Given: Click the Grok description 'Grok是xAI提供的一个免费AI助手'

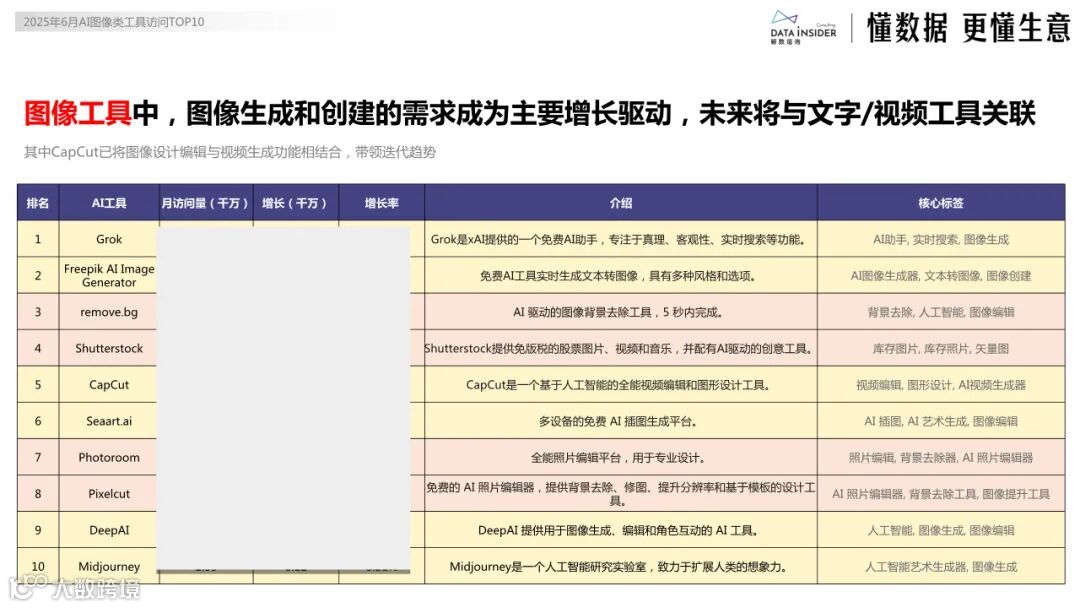Looking at the screenshot, I should (x=618, y=240).
